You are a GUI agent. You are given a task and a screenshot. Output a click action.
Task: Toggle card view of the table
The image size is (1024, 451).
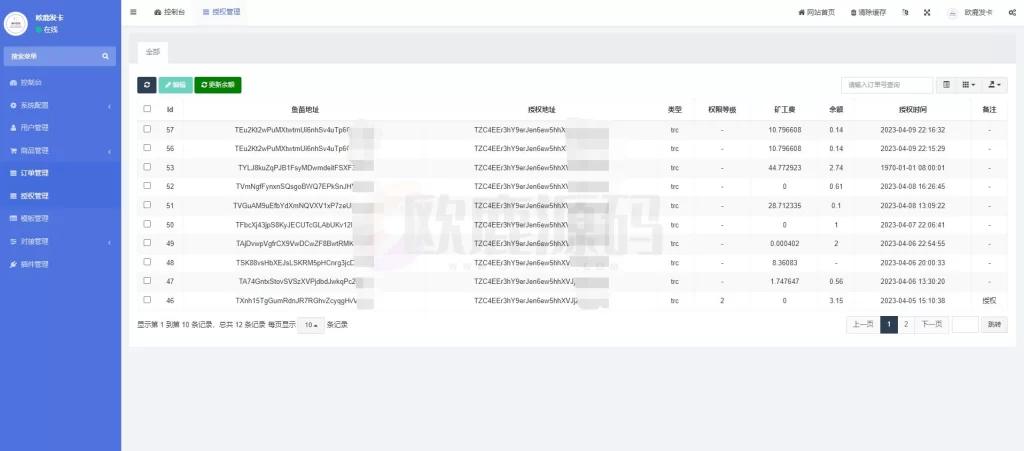[946, 85]
